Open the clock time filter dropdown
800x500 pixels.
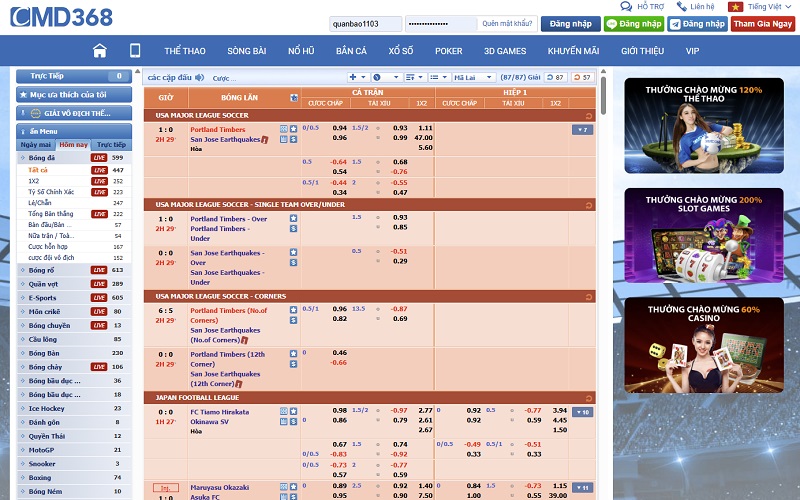(x=386, y=78)
